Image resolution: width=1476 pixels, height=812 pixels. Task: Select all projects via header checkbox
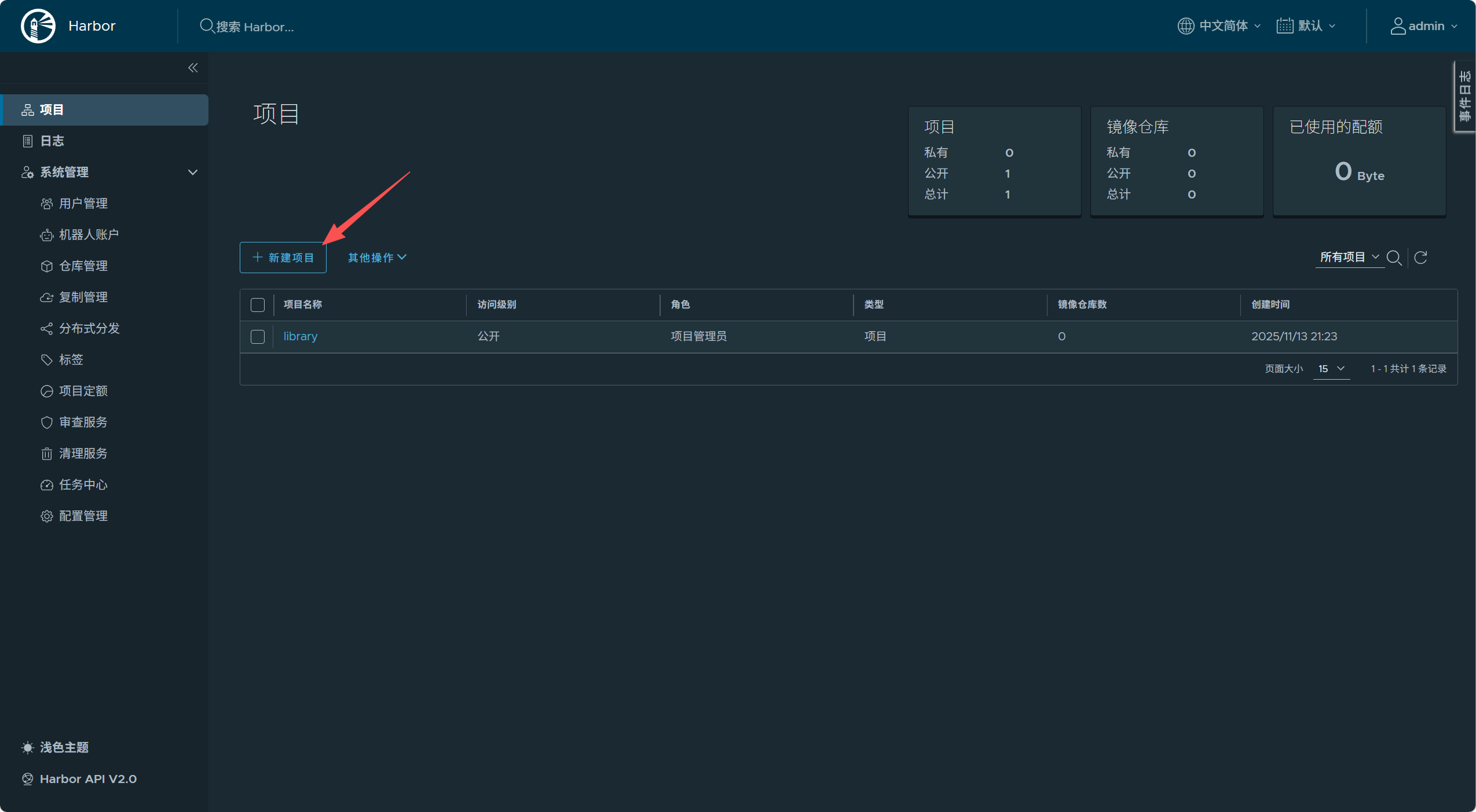258,305
